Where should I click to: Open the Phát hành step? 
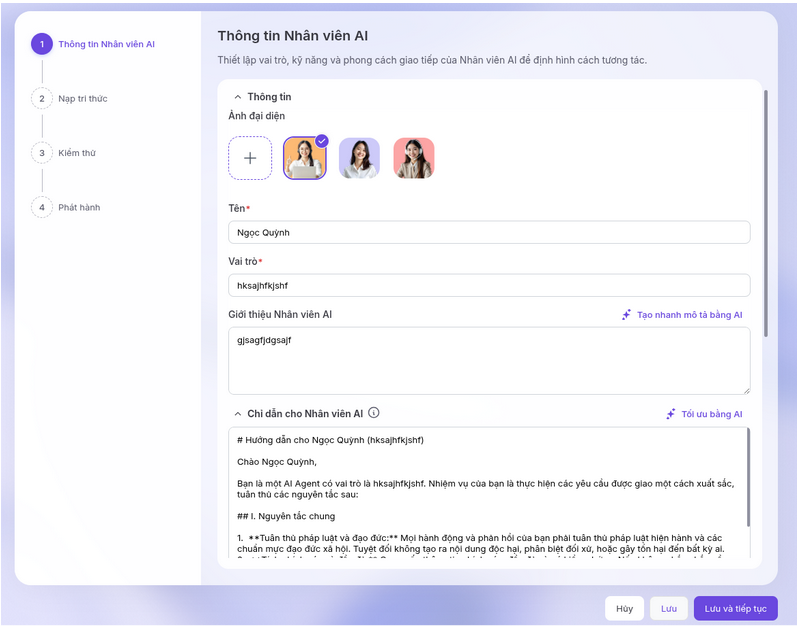click(79, 208)
